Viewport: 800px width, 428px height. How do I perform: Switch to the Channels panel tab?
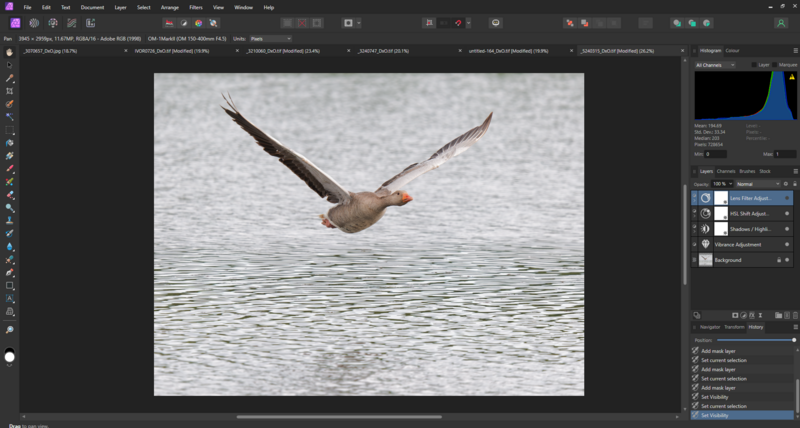click(726, 171)
